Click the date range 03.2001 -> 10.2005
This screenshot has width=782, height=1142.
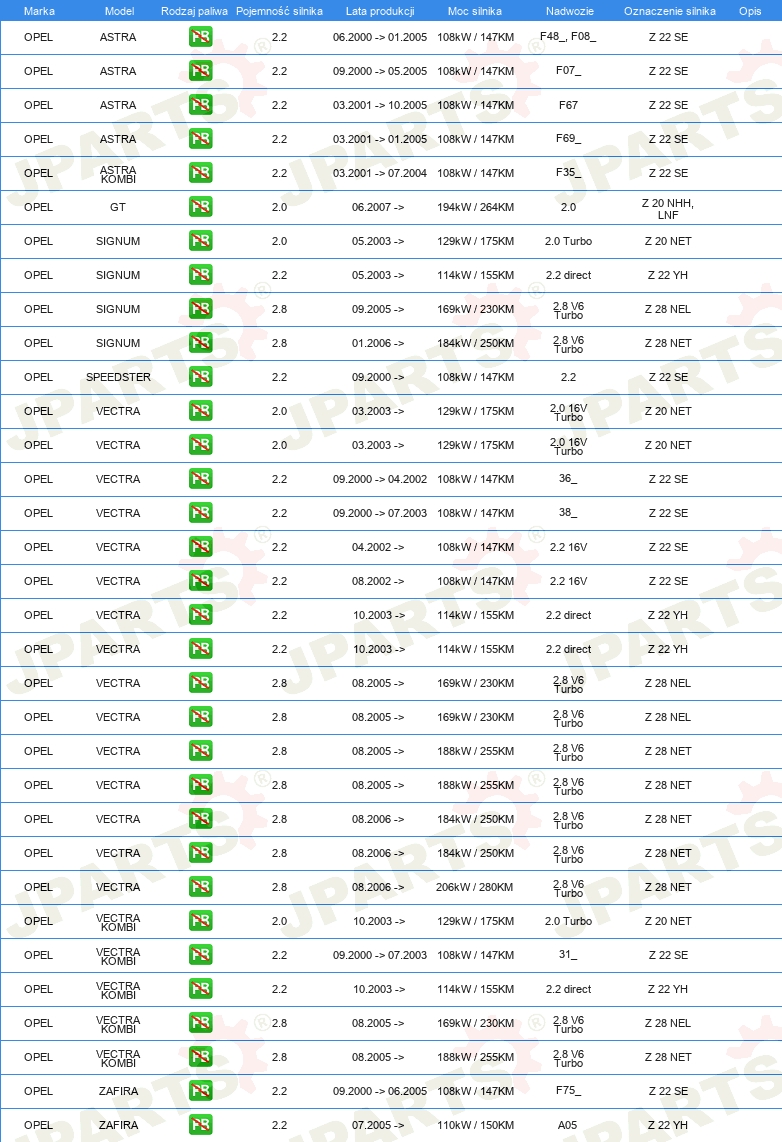[x=380, y=105]
